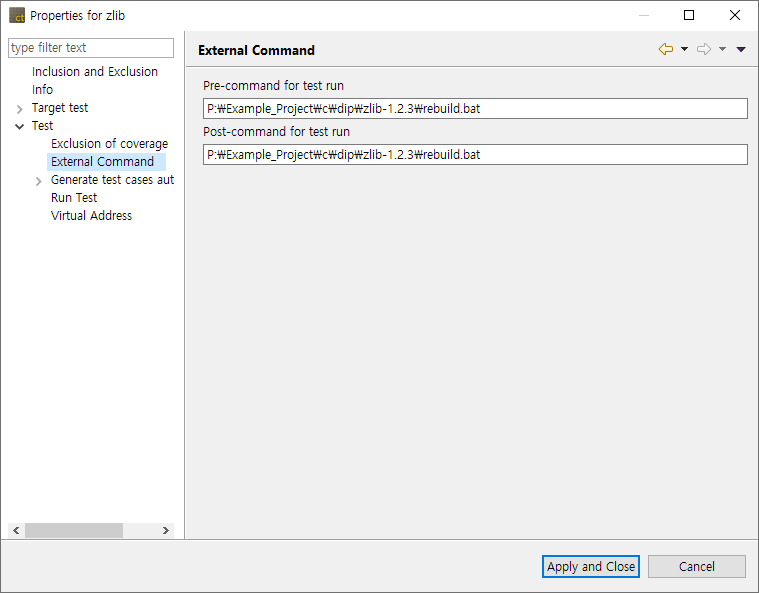Image resolution: width=759 pixels, height=593 pixels.
Task: Open the dialog view menu triangle
Action: [x=741, y=50]
